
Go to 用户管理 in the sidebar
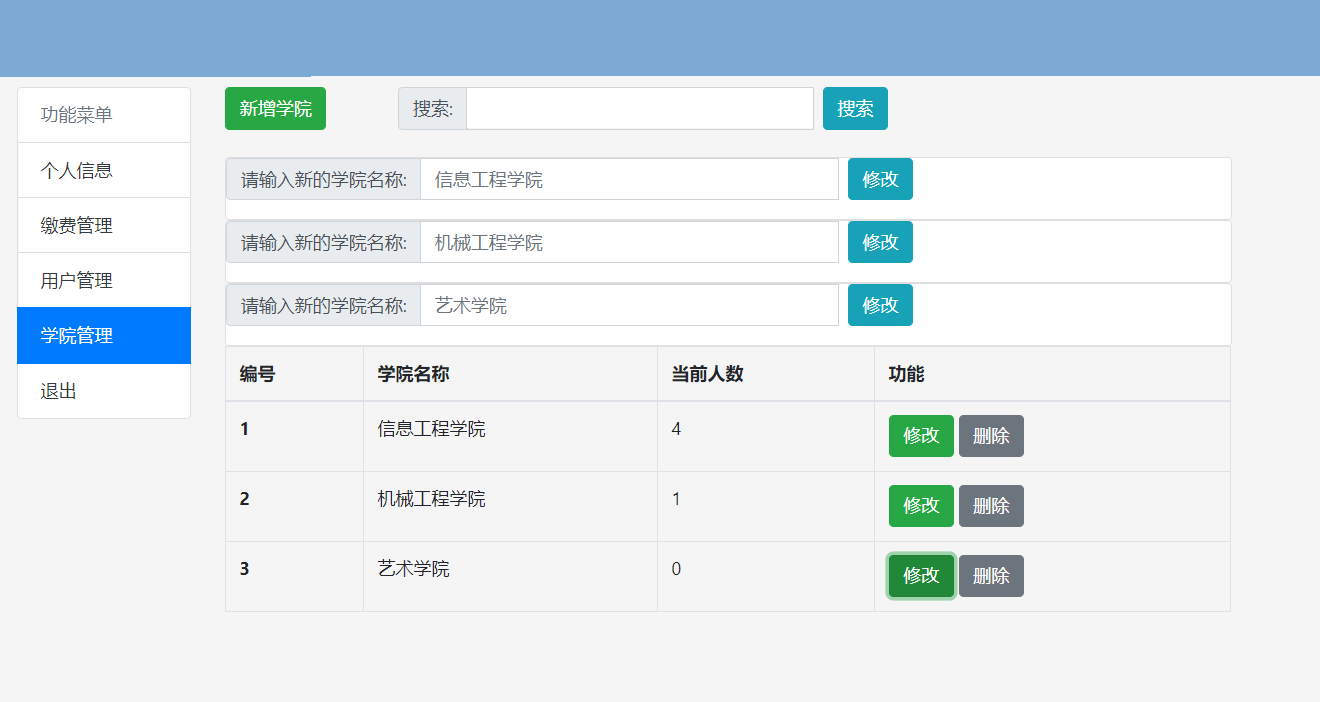[x=104, y=280]
